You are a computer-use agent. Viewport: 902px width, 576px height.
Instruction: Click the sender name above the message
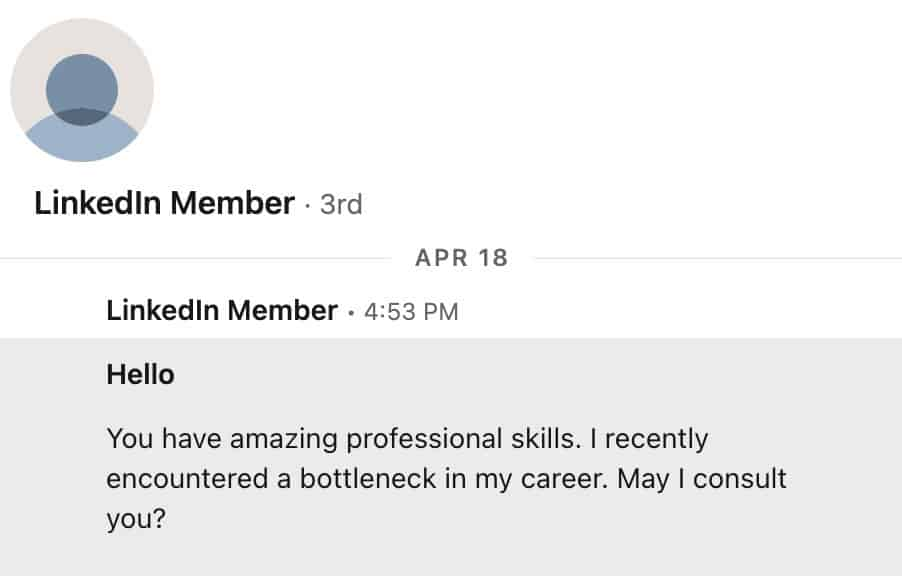pos(221,311)
